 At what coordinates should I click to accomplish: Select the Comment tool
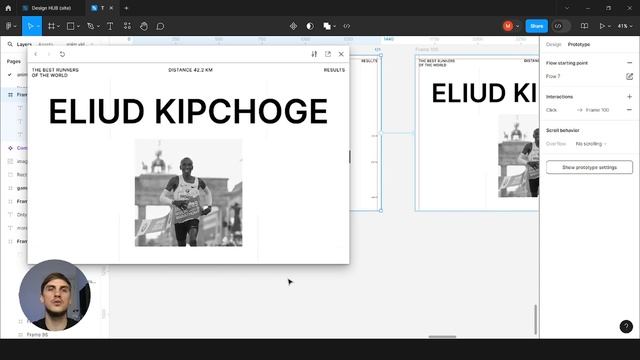160,26
